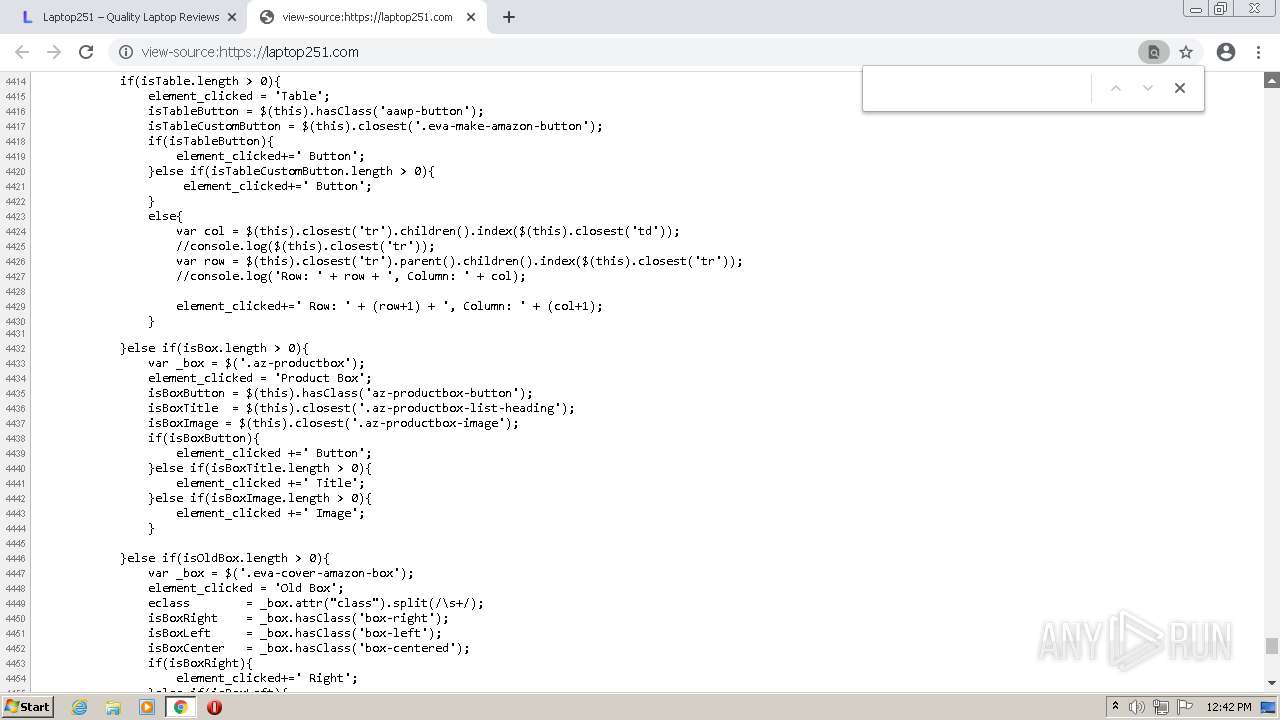Bookmark this page with the star icon

1186,52
